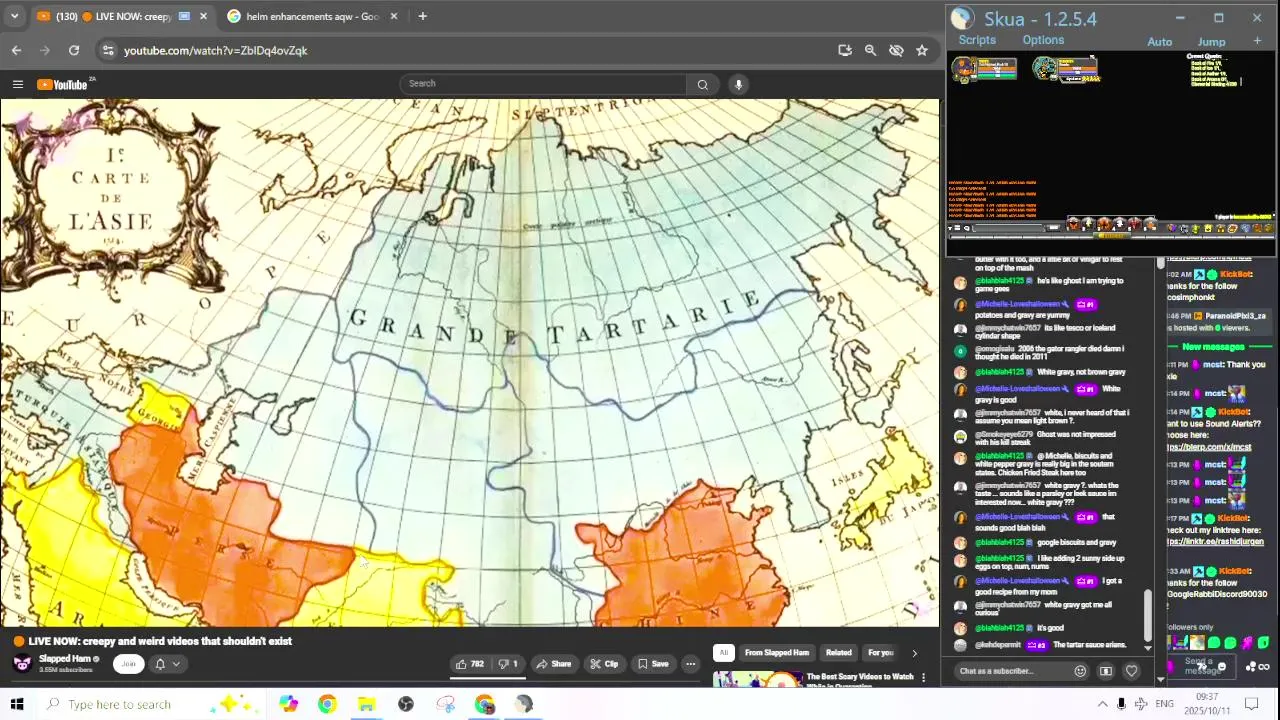Open Skua Scripts menu
The image size is (1280, 720).
977,41
